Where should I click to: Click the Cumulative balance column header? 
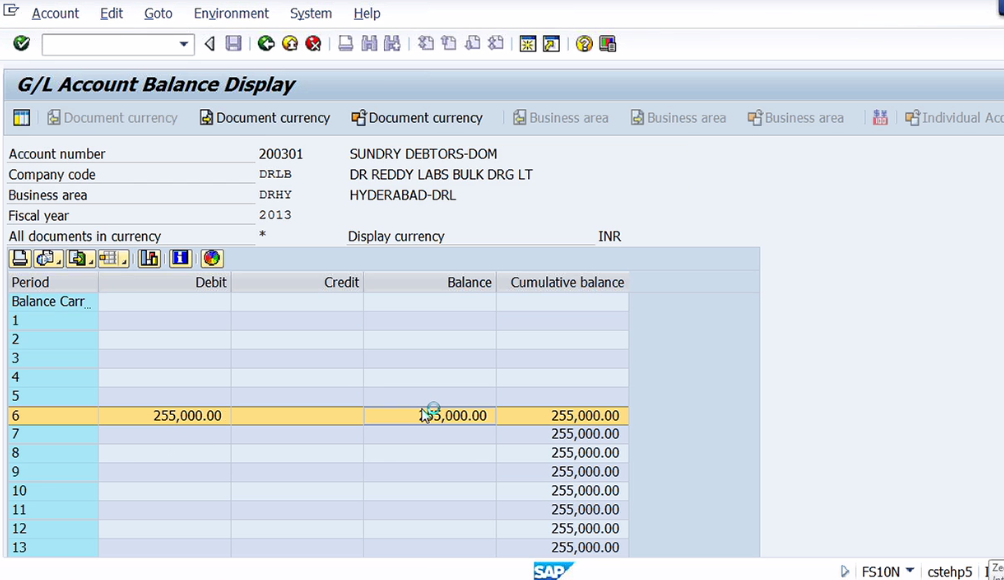562,282
